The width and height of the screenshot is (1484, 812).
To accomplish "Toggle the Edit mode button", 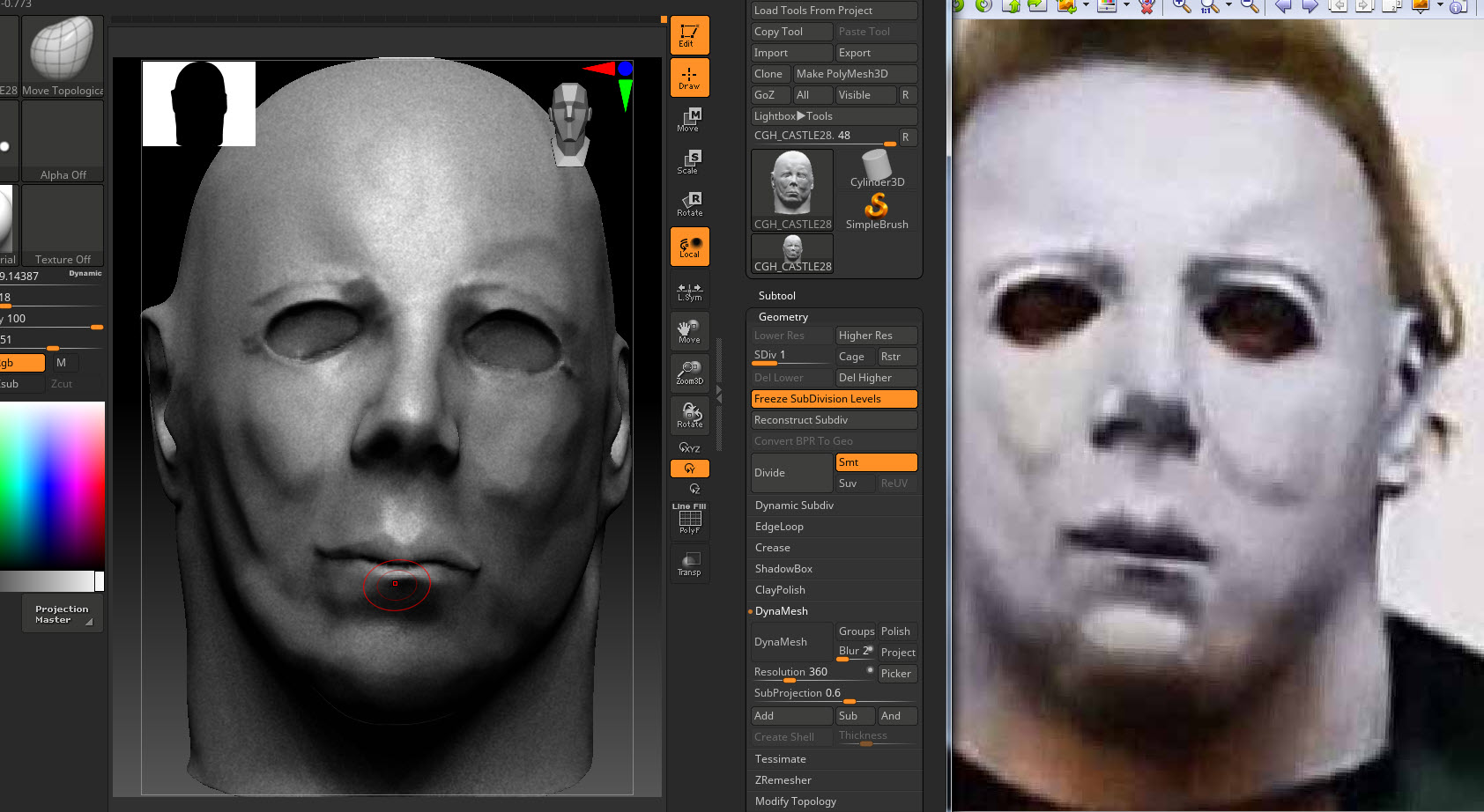I will coord(689,35).
